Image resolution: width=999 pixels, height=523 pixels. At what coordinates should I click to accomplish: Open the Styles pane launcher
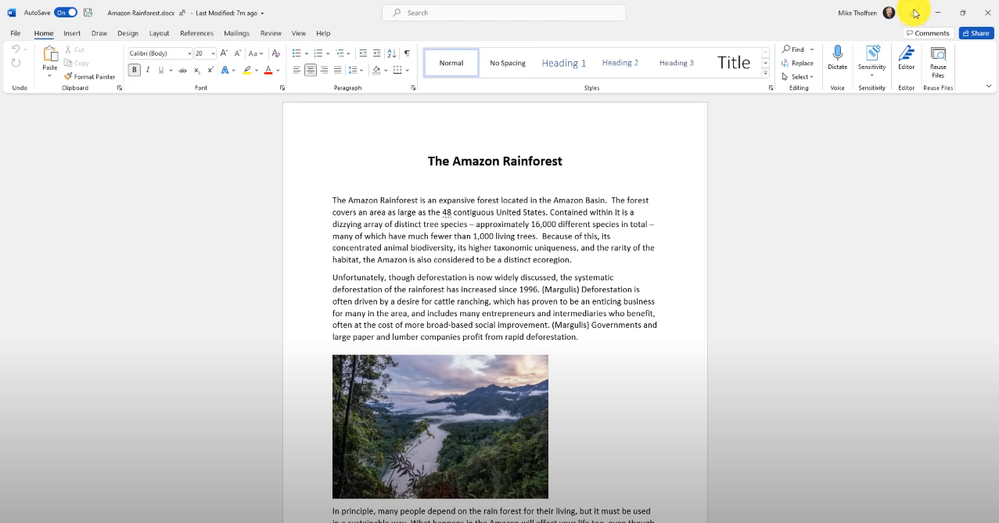771,88
